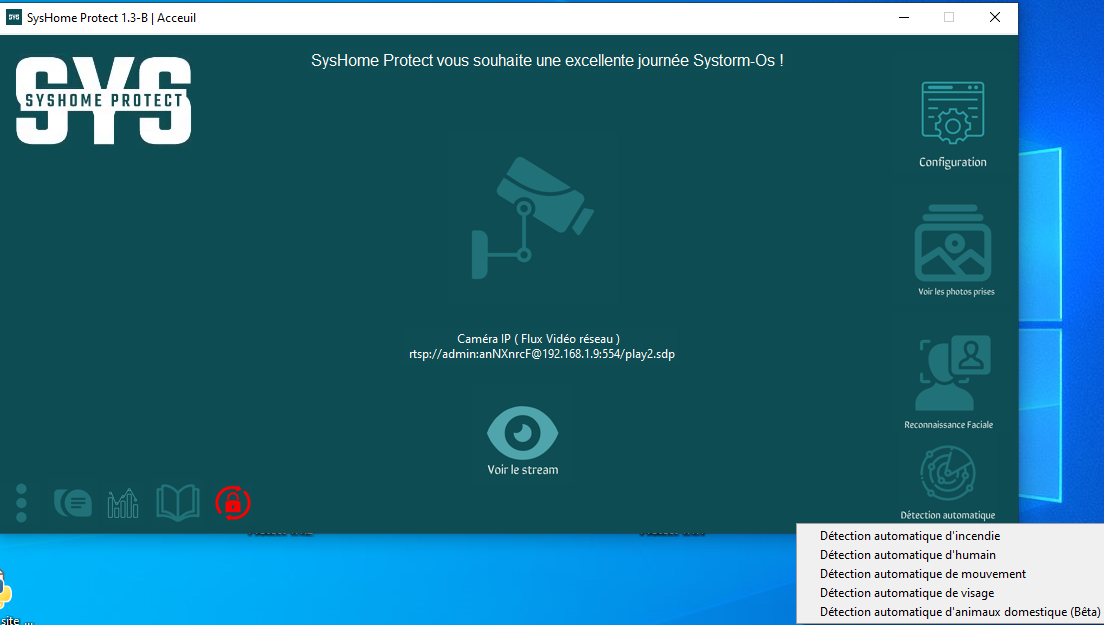Click the 'Détection automatique' label
This screenshot has width=1104, height=625.
[x=948, y=515]
